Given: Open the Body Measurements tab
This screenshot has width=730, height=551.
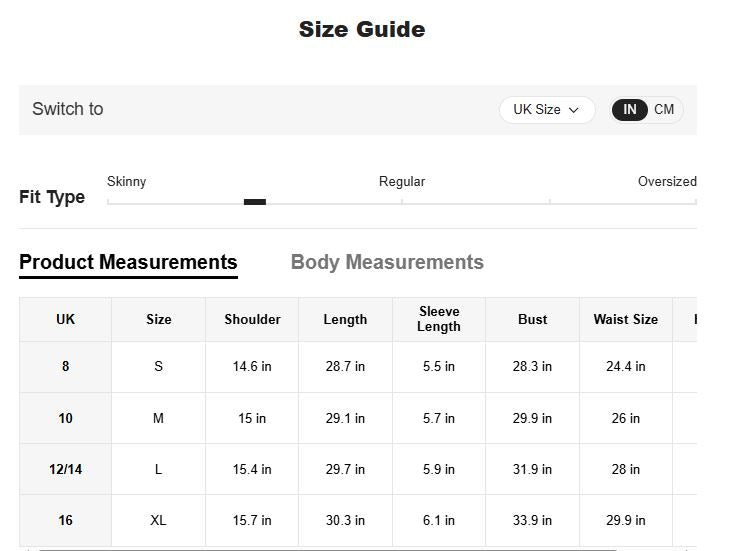Looking at the screenshot, I should click(387, 262).
